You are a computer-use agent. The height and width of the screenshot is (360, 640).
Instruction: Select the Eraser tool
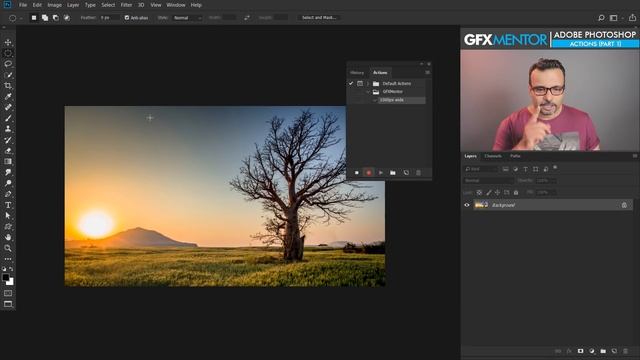point(8,151)
